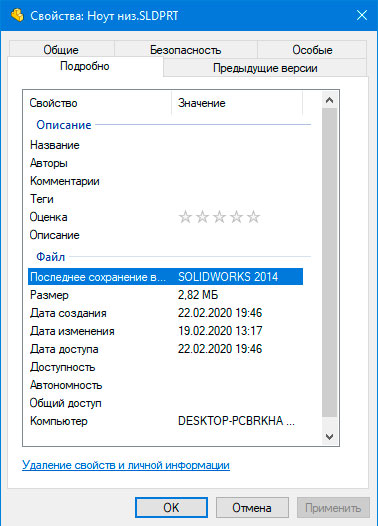
Task: Open the Особые tab
Action: (312, 50)
